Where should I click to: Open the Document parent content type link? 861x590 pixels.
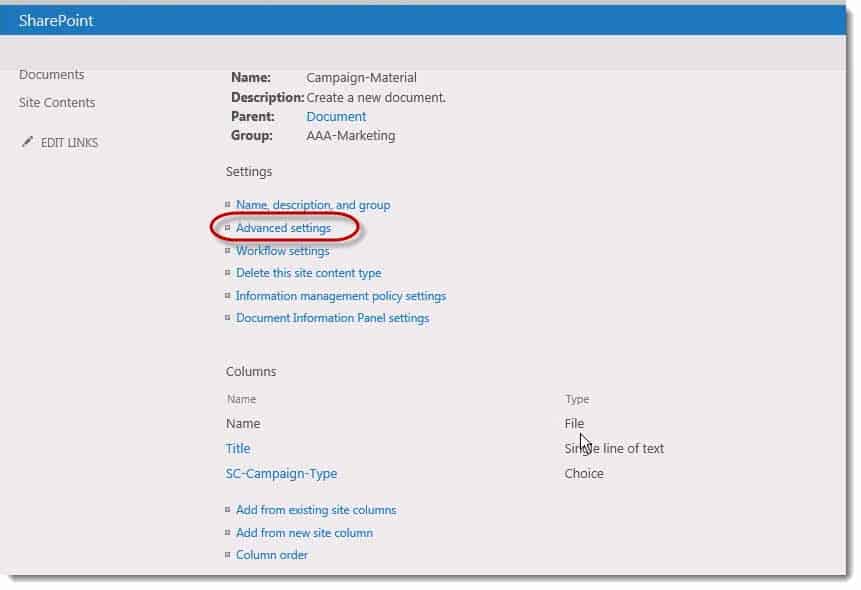click(x=336, y=116)
